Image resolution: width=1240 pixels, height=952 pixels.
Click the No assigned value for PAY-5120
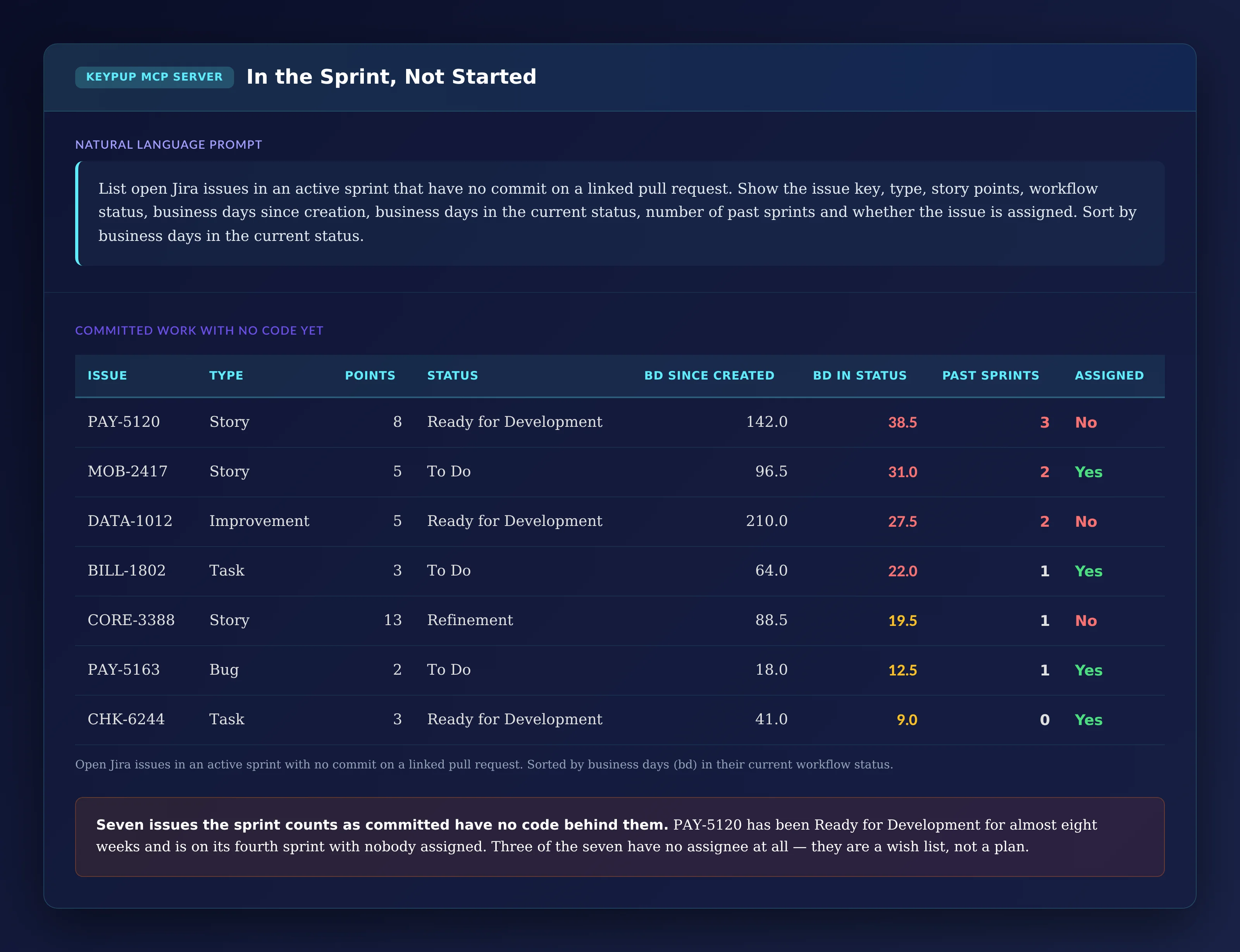coord(1086,423)
